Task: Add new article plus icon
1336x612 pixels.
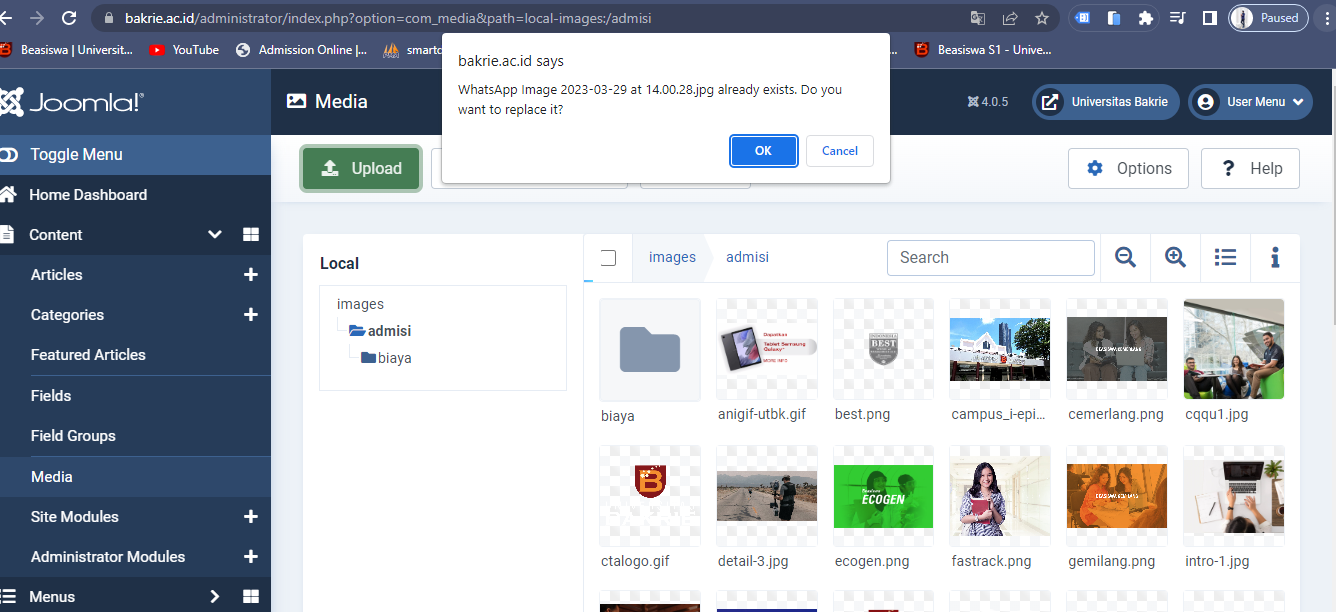Action: pyautogui.click(x=250, y=275)
